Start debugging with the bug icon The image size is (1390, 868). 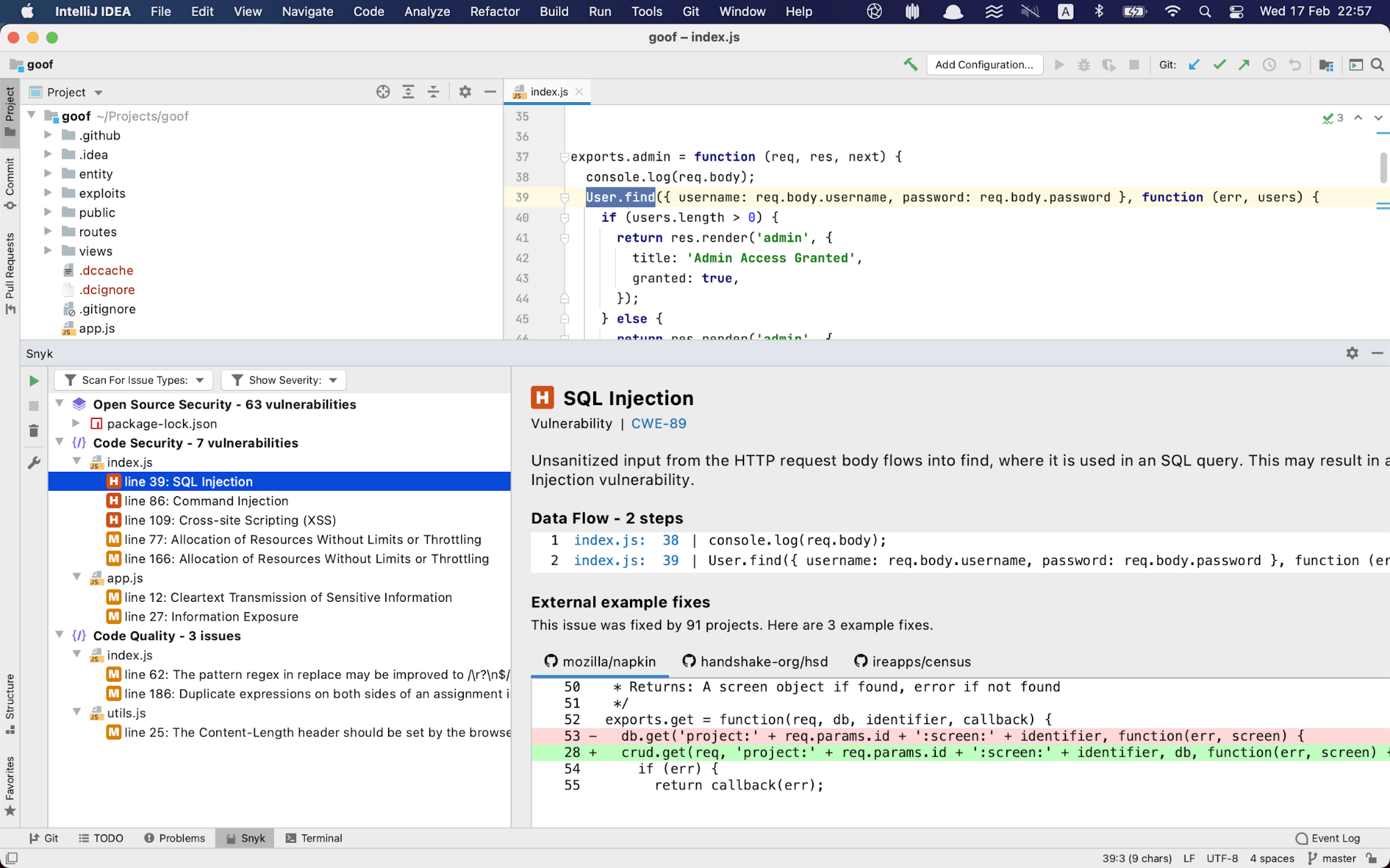pyautogui.click(x=1084, y=65)
